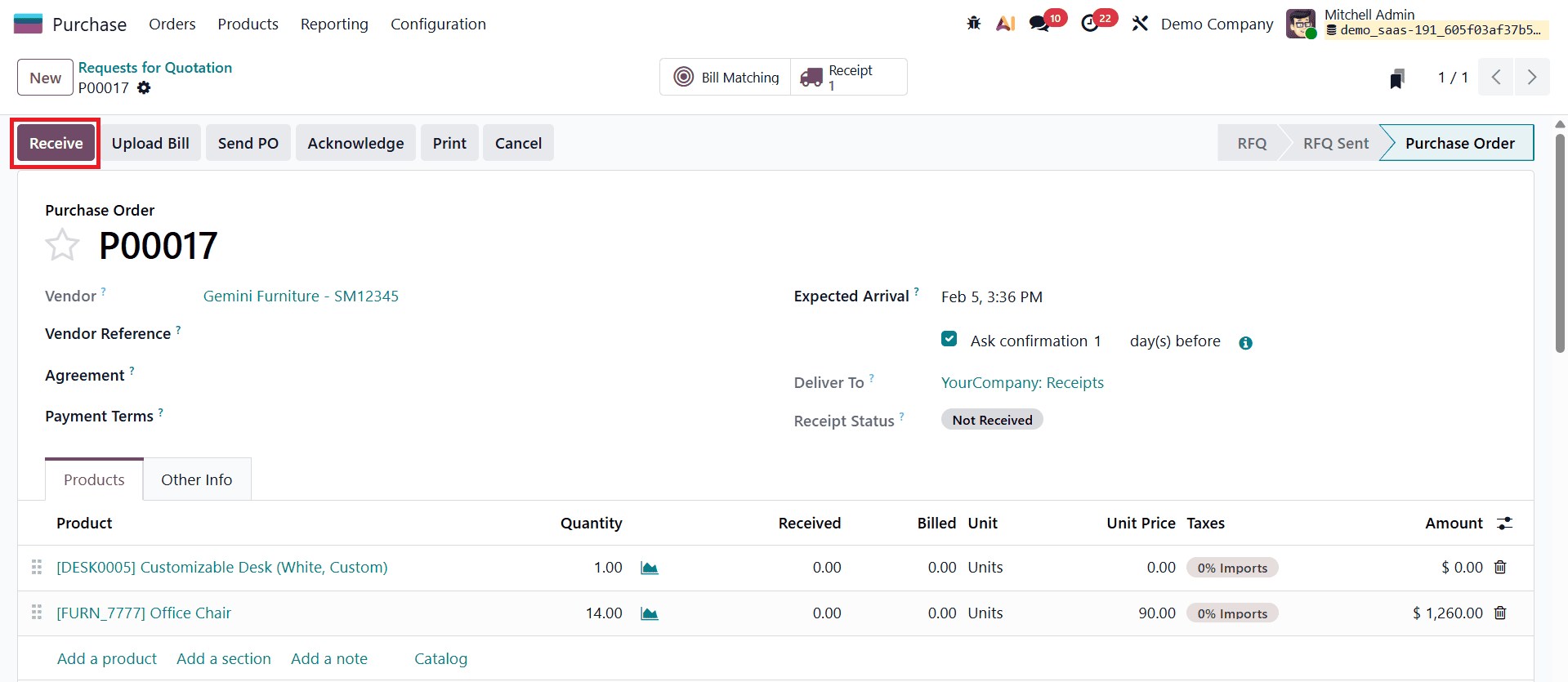Click the Vendor Reference field

click(478, 333)
